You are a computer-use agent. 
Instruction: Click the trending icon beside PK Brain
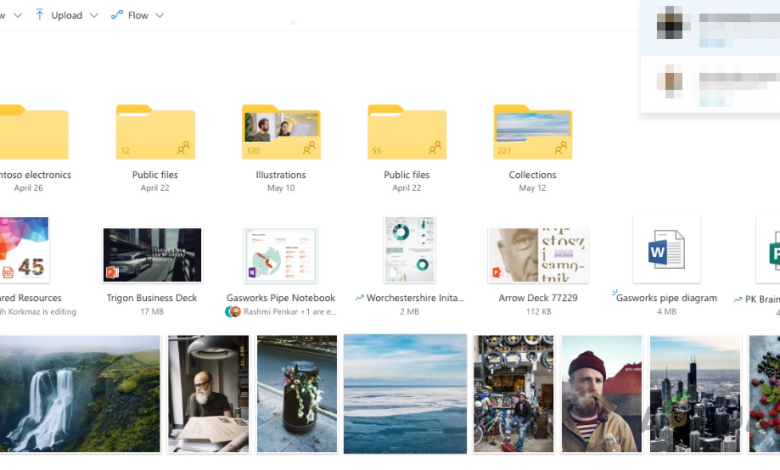pos(737,299)
